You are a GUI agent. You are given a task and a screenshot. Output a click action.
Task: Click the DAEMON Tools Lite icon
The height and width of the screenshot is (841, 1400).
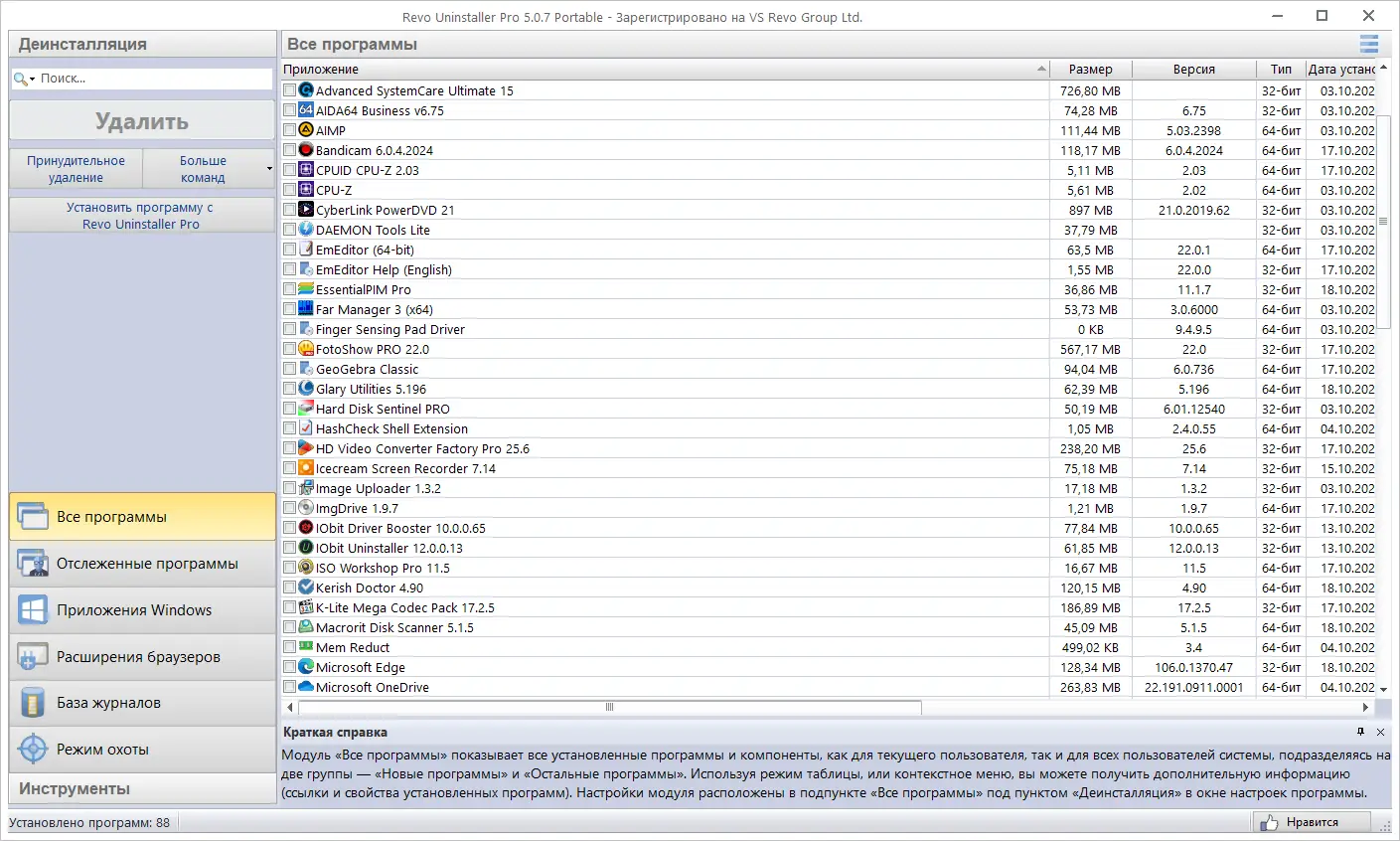coord(306,230)
